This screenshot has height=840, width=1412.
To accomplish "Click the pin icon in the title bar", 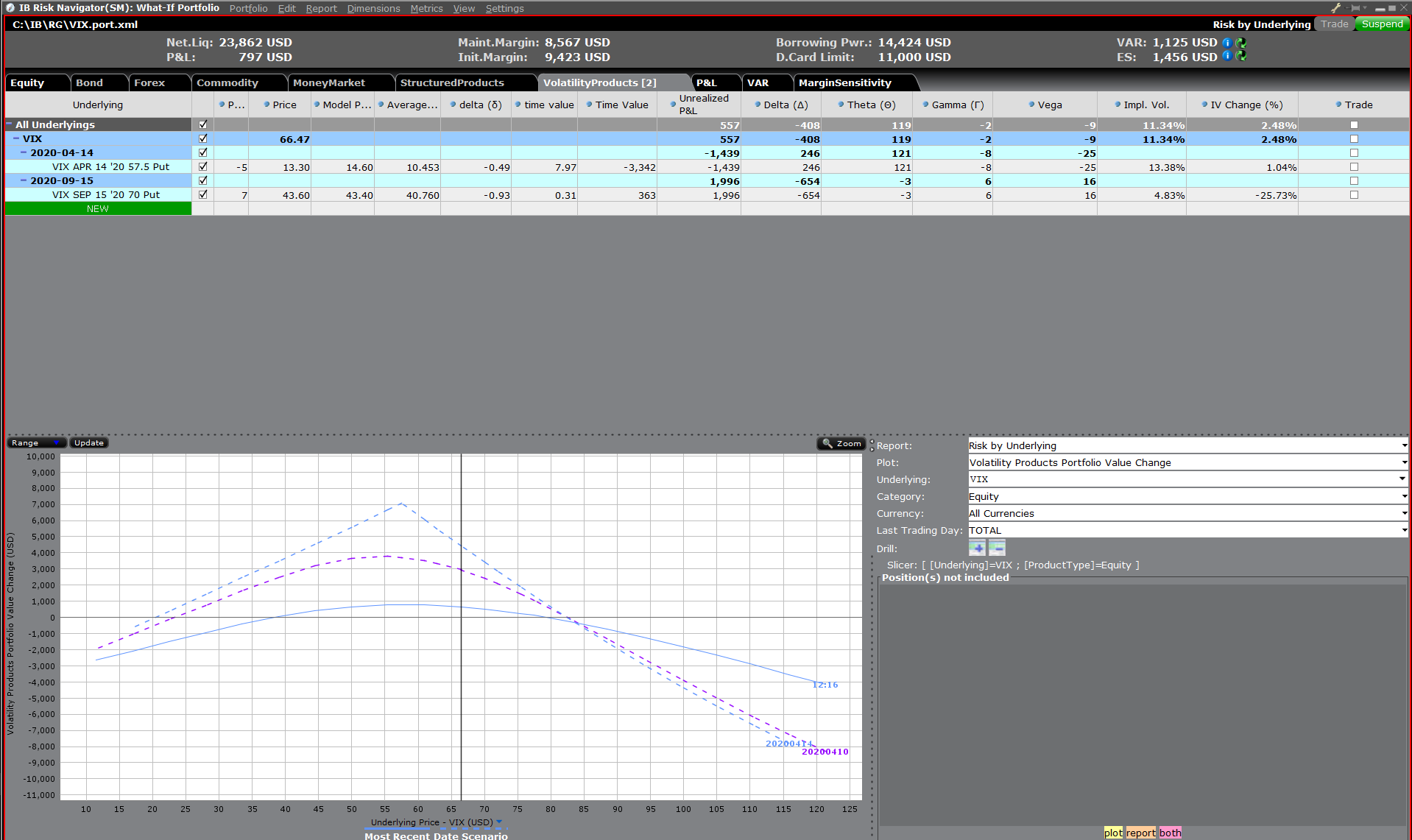I will pyautogui.click(x=1357, y=7).
